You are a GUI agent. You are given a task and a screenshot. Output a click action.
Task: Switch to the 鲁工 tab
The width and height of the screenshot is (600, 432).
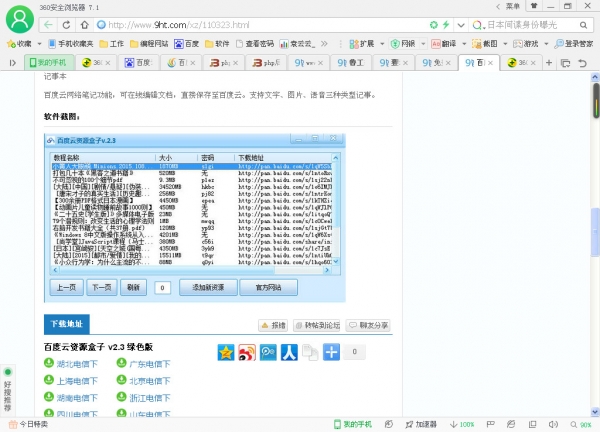(351, 62)
